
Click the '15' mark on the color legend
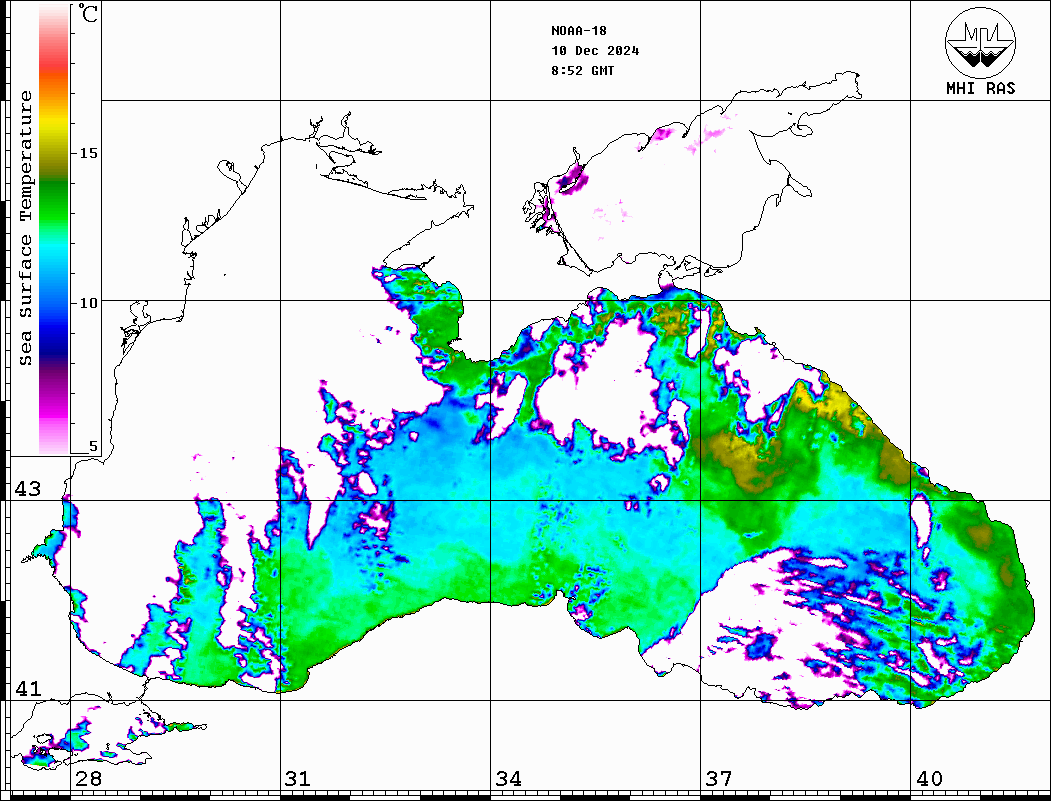coord(88,153)
